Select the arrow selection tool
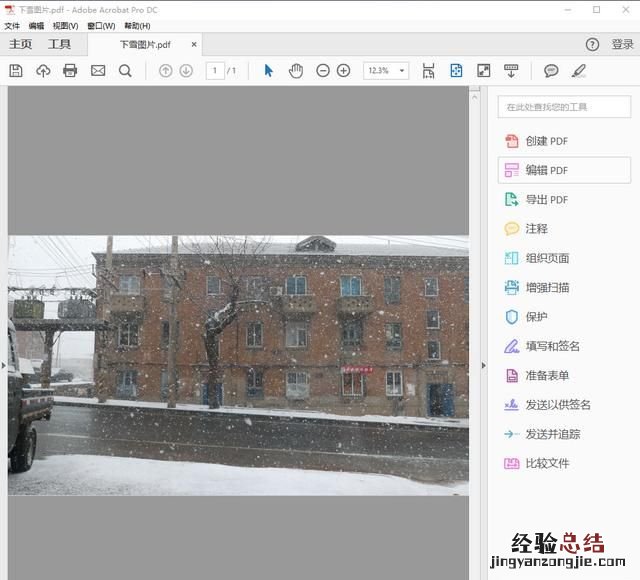The image size is (640, 580). (268, 71)
